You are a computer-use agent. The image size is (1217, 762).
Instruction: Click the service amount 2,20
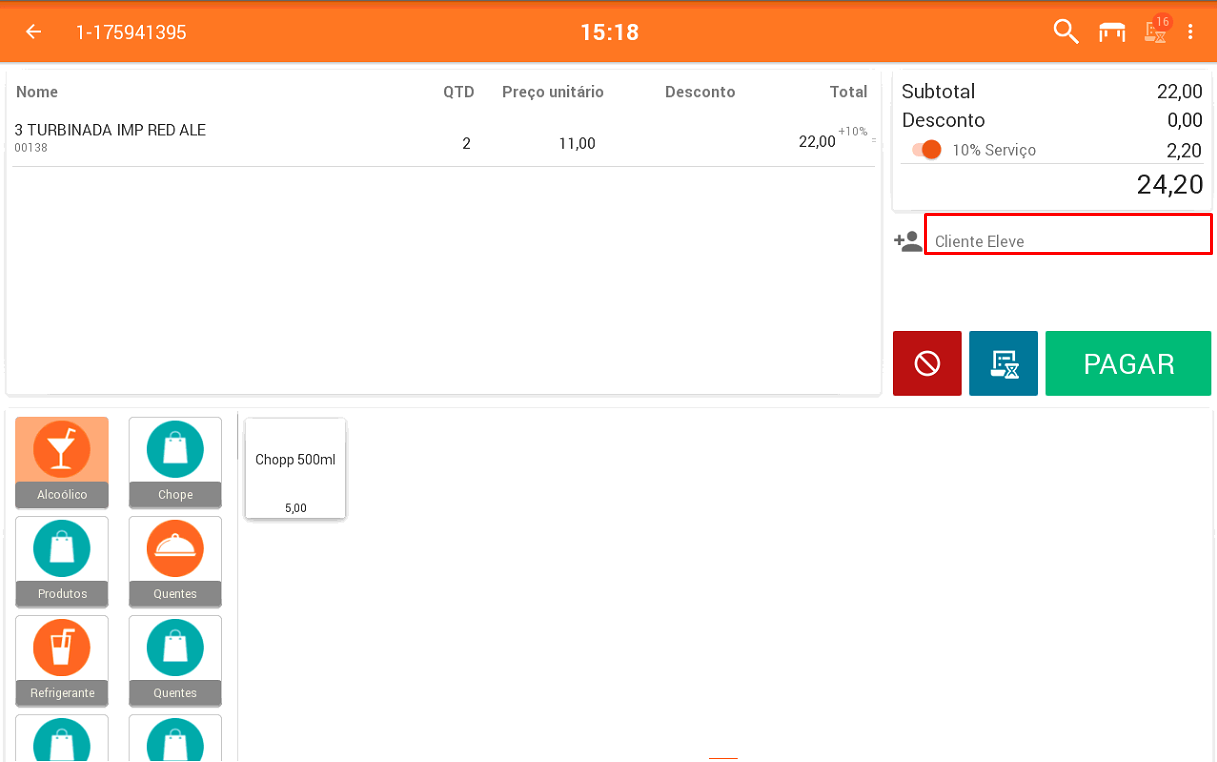coord(1184,151)
